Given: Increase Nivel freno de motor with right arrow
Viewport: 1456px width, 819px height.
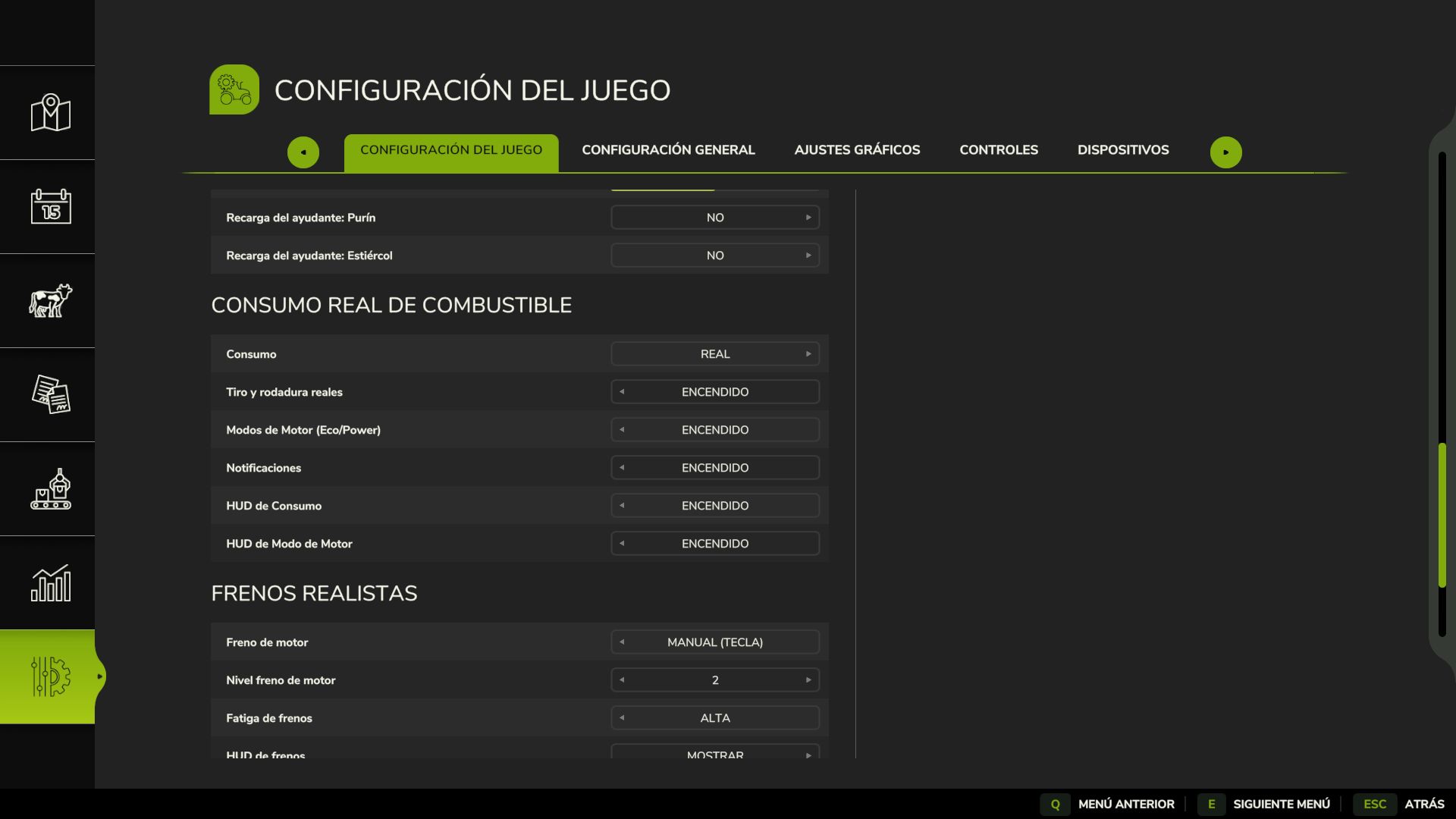Looking at the screenshot, I should pyautogui.click(x=808, y=680).
